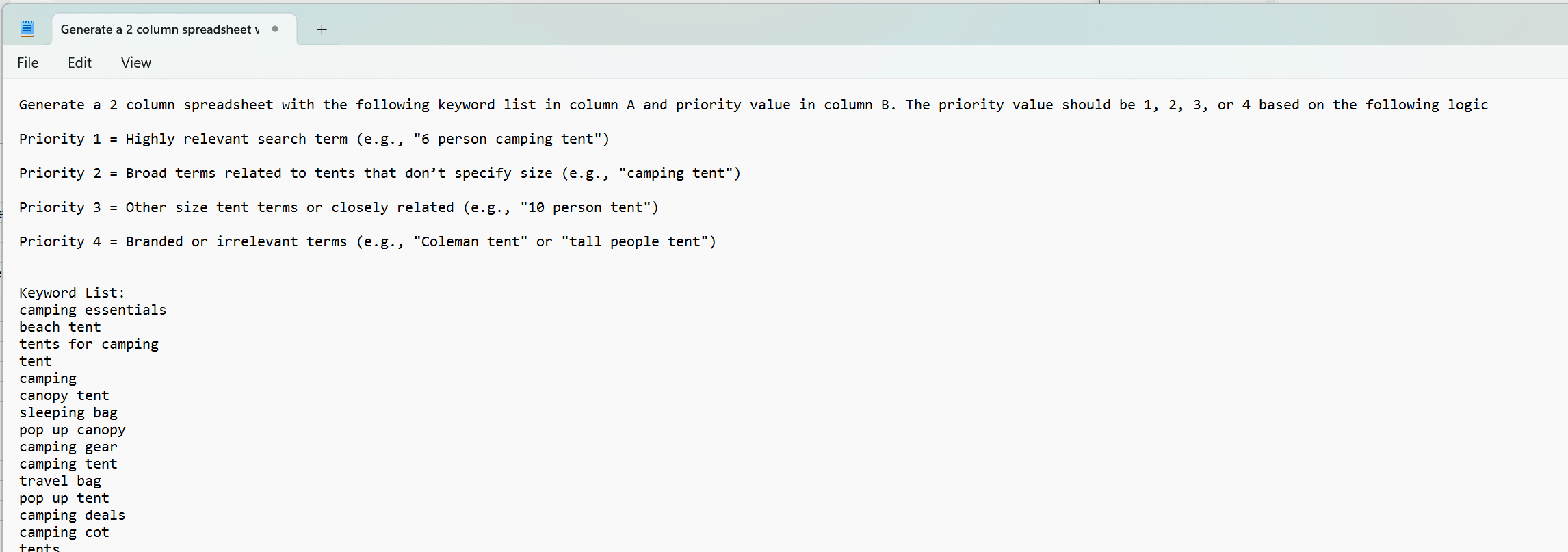The width and height of the screenshot is (1568, 552).
Task: Click the 'Keyword List:' heading text
Action: click(x=72, y=293)
